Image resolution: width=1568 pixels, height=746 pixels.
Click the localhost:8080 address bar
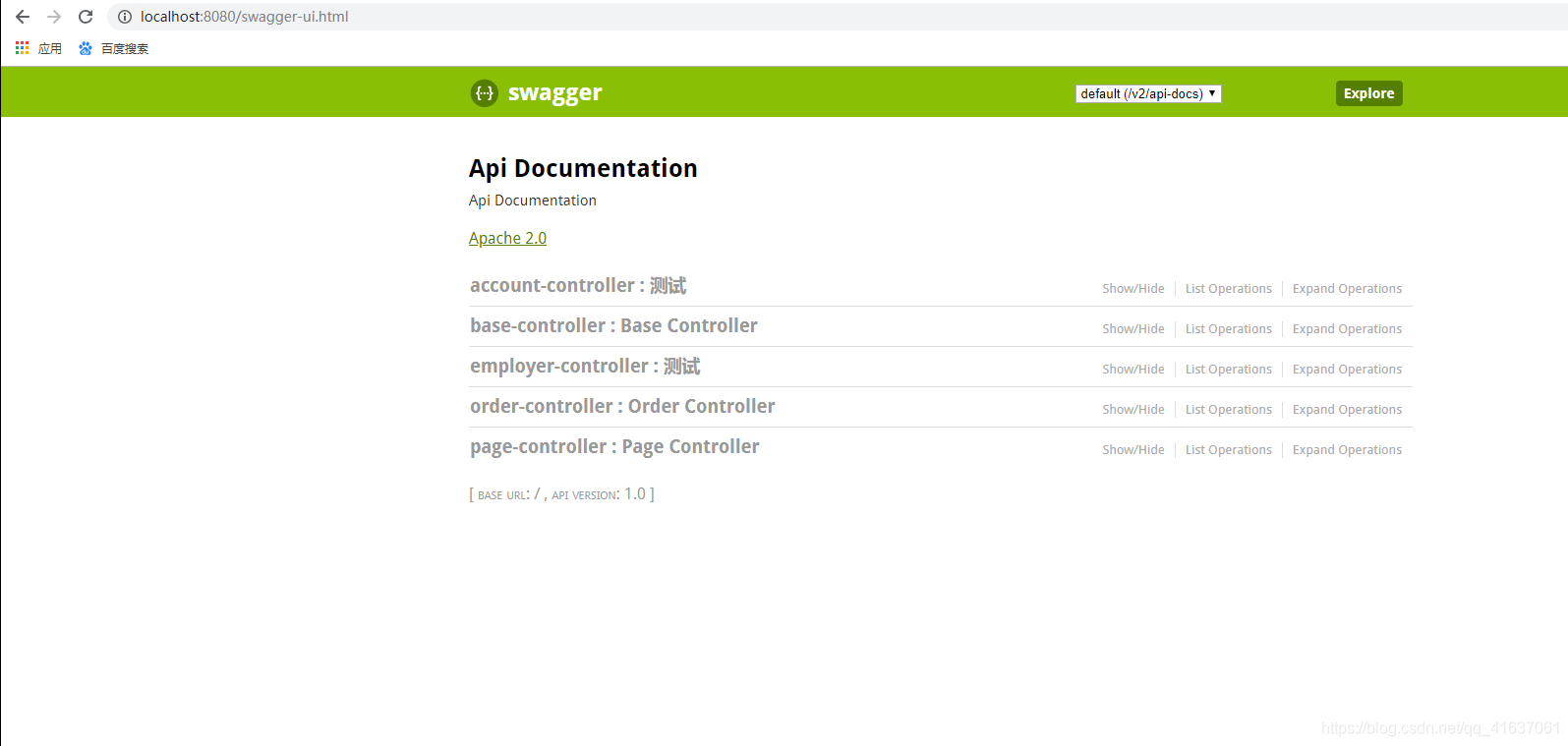(836, 17)
